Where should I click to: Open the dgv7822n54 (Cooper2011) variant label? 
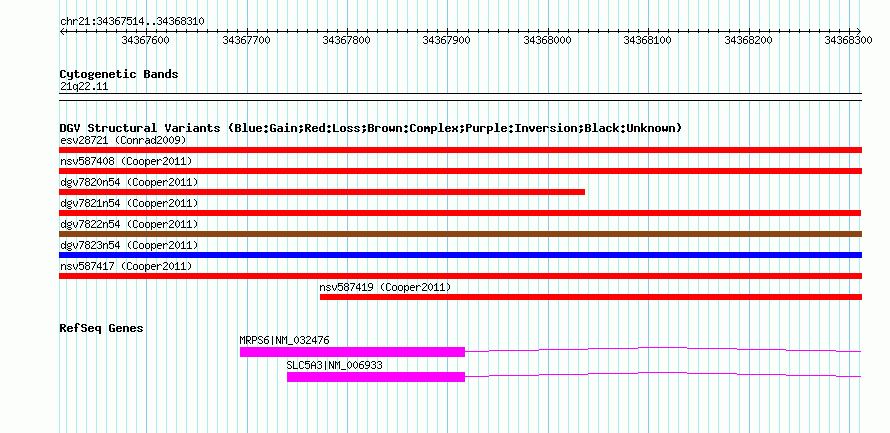pos(129,224)
